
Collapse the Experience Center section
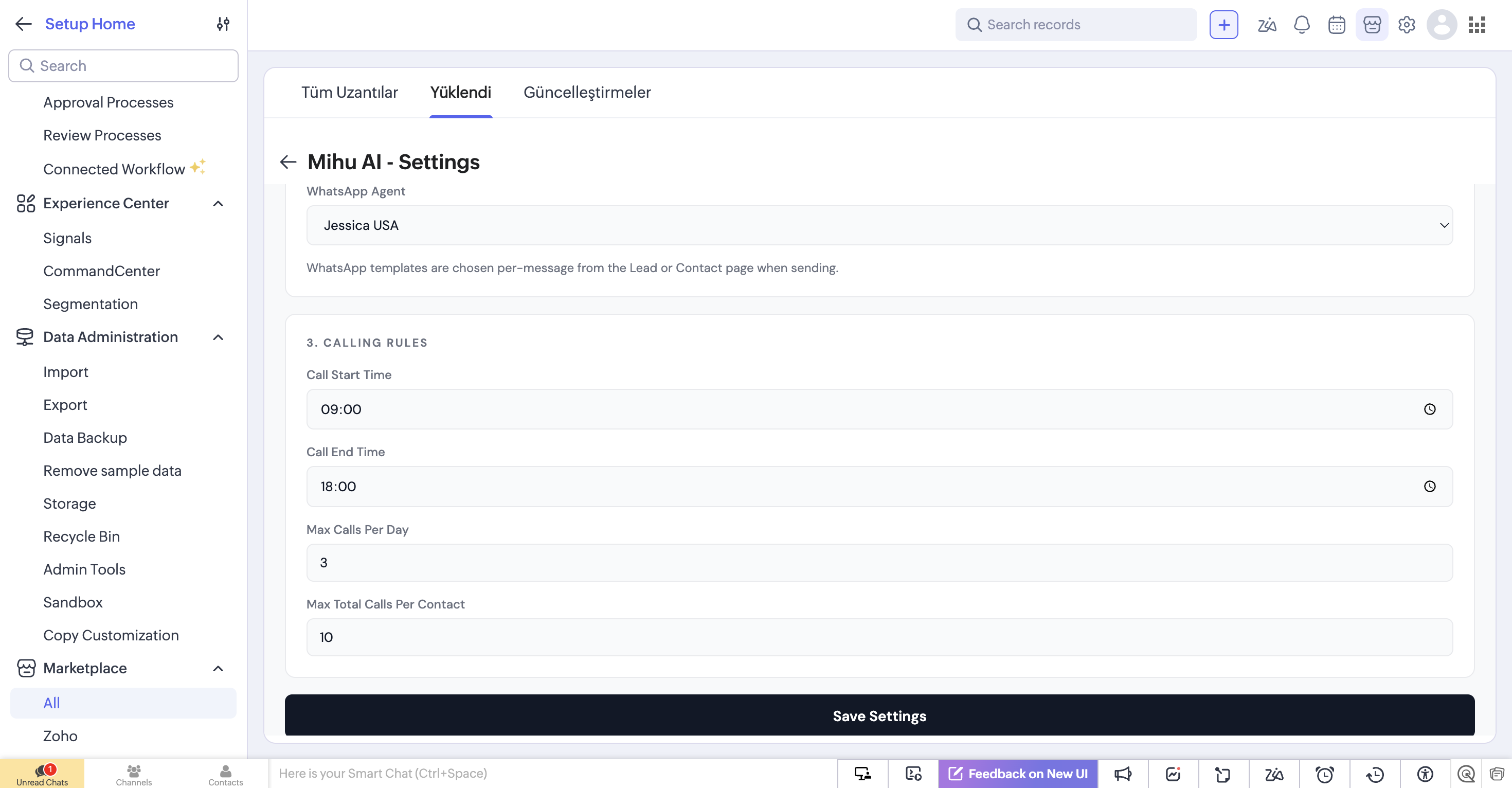[219, 204]
